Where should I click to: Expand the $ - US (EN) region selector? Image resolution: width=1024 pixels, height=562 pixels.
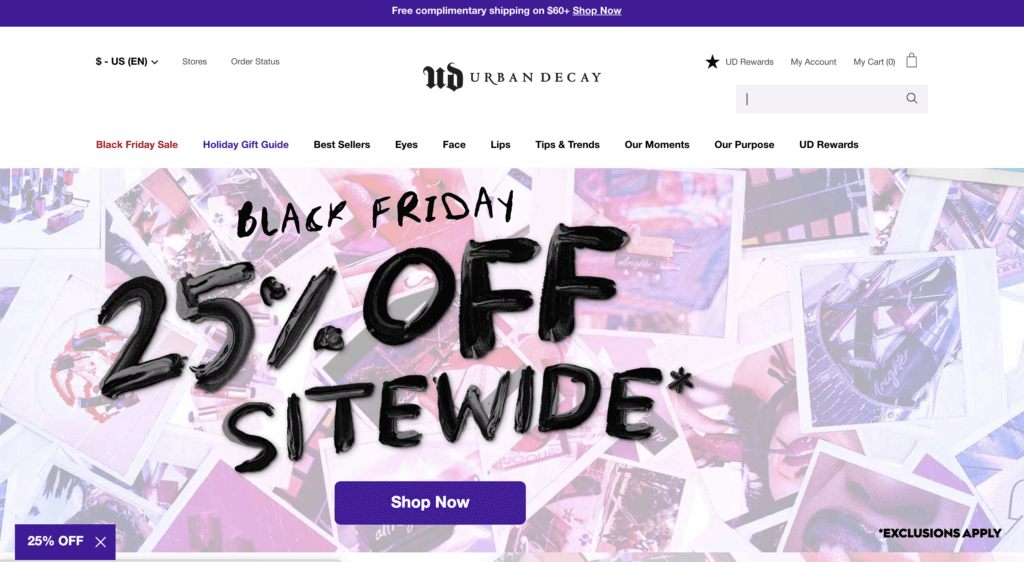127,61
